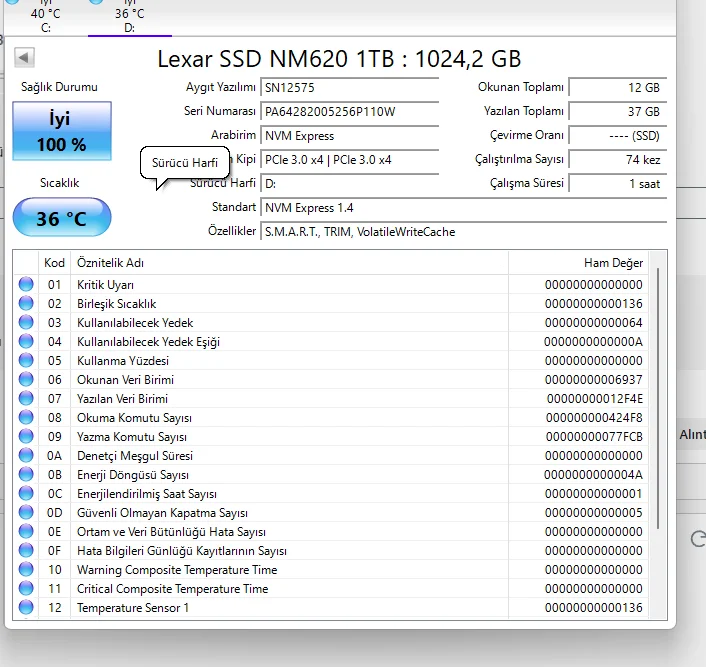Click the Aygıt Yazılımı field showing SN12575
Image resolution: width=706 pixels, height=667 pixels.
[349, 88]
